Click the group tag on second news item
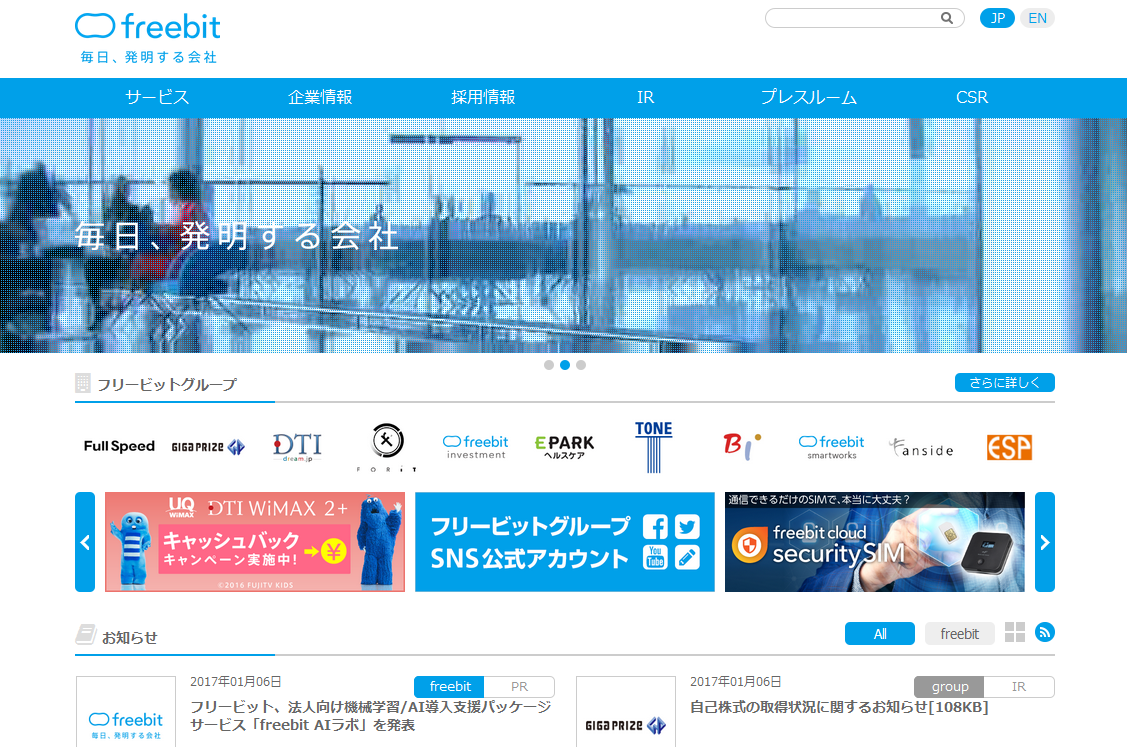 [x=949, y=687]
